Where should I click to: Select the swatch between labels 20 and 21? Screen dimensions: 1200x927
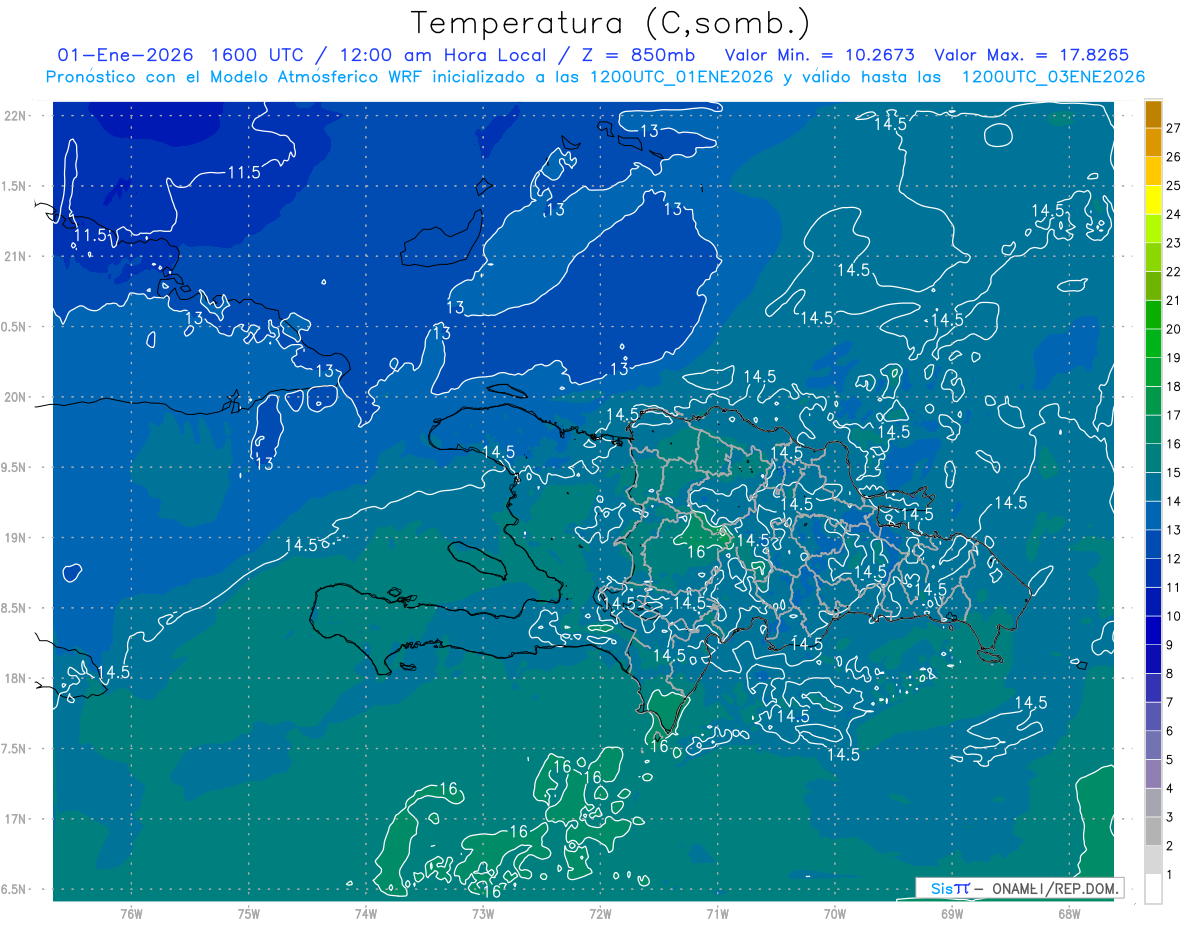pos(1153,314)
